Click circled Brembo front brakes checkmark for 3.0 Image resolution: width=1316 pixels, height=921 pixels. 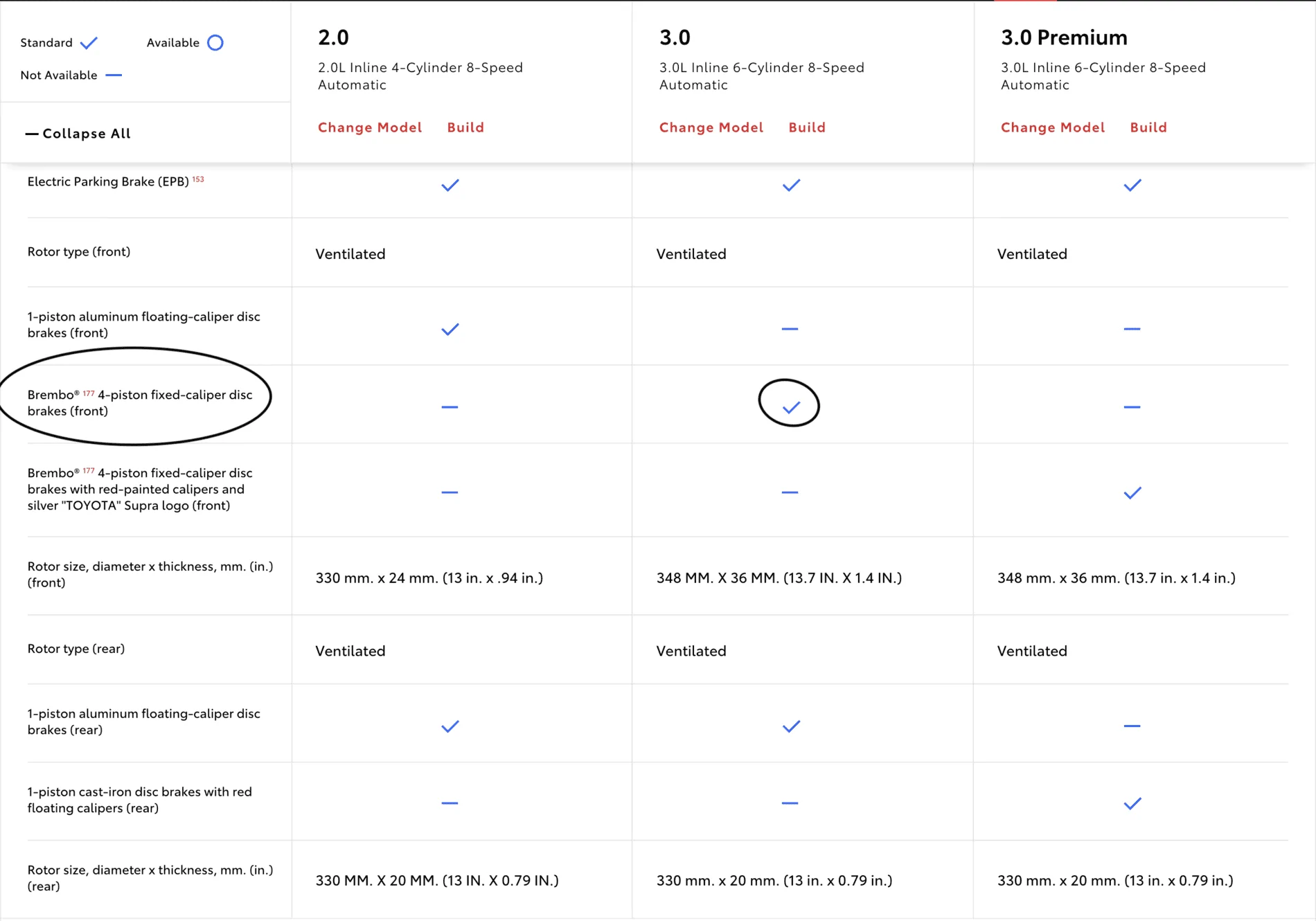(x=791, y=407)
